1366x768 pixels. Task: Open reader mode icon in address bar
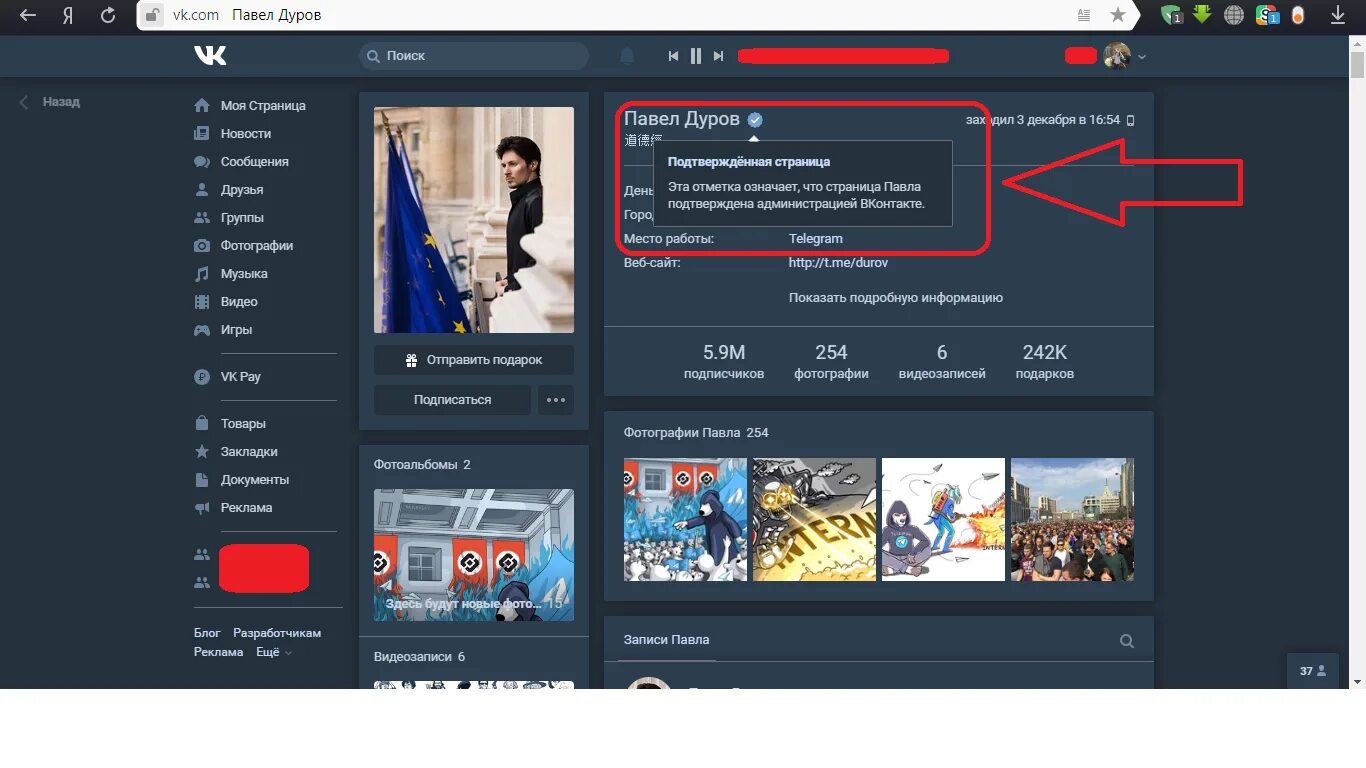[x=1085, y=15]
